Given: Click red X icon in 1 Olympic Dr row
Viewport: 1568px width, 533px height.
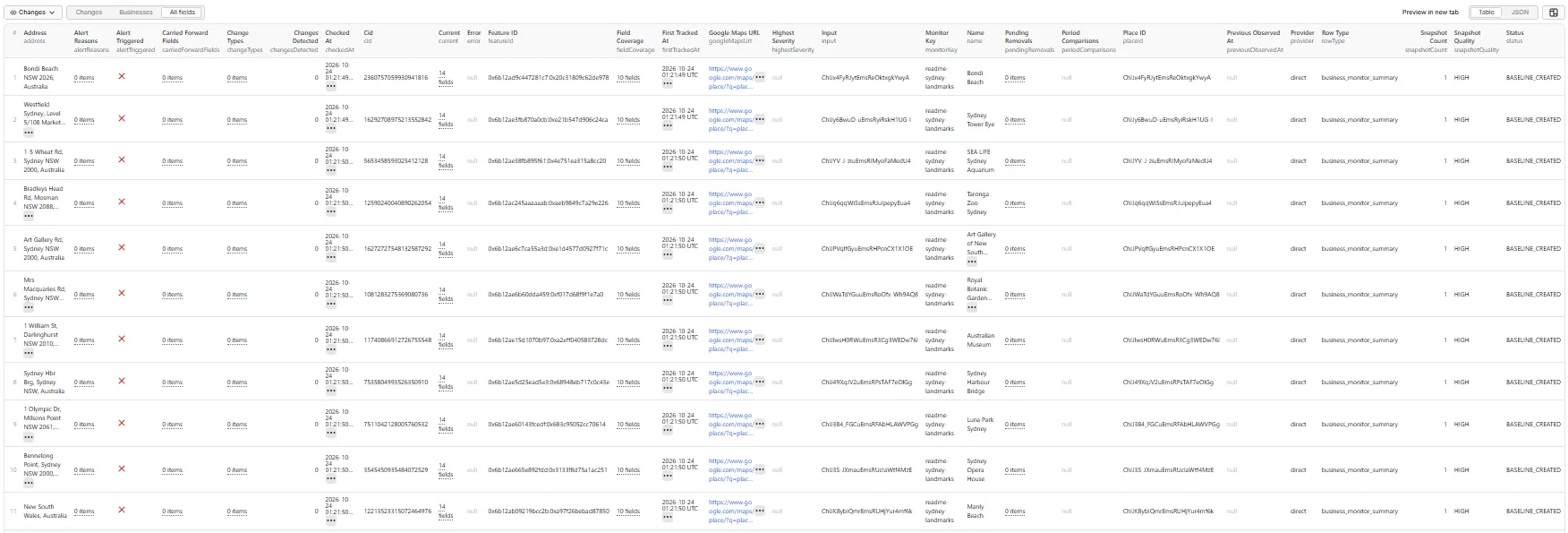Looking at the screenshot, I should click(x=122, y=424).
